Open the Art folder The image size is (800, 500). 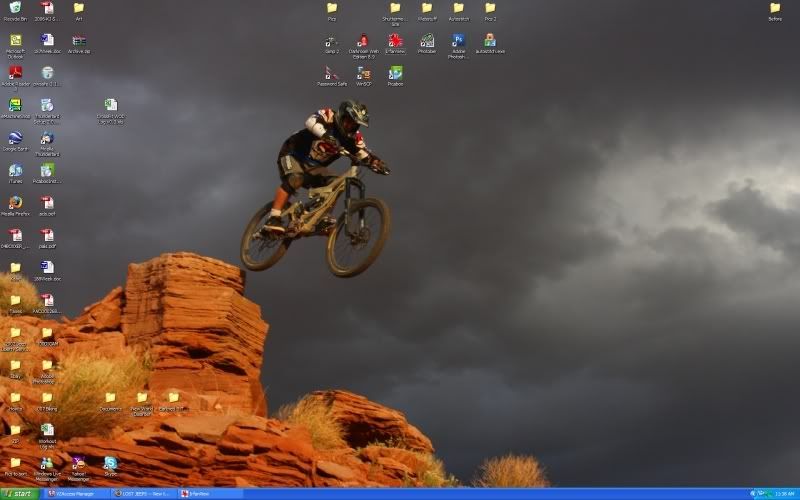pyautogui.click(x=79, y=9)
